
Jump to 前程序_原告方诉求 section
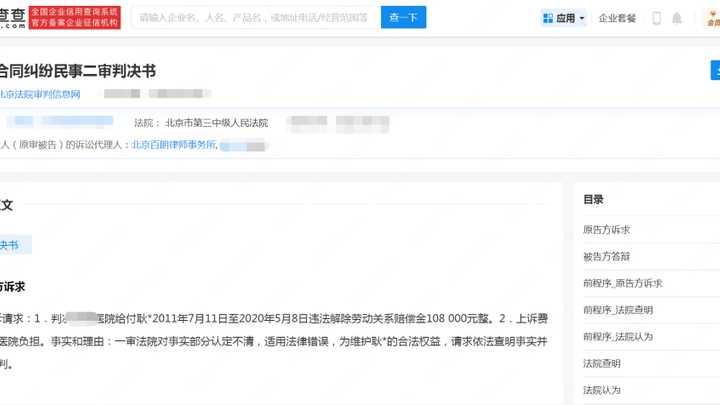pyautogui.click(x=622, y=283)
